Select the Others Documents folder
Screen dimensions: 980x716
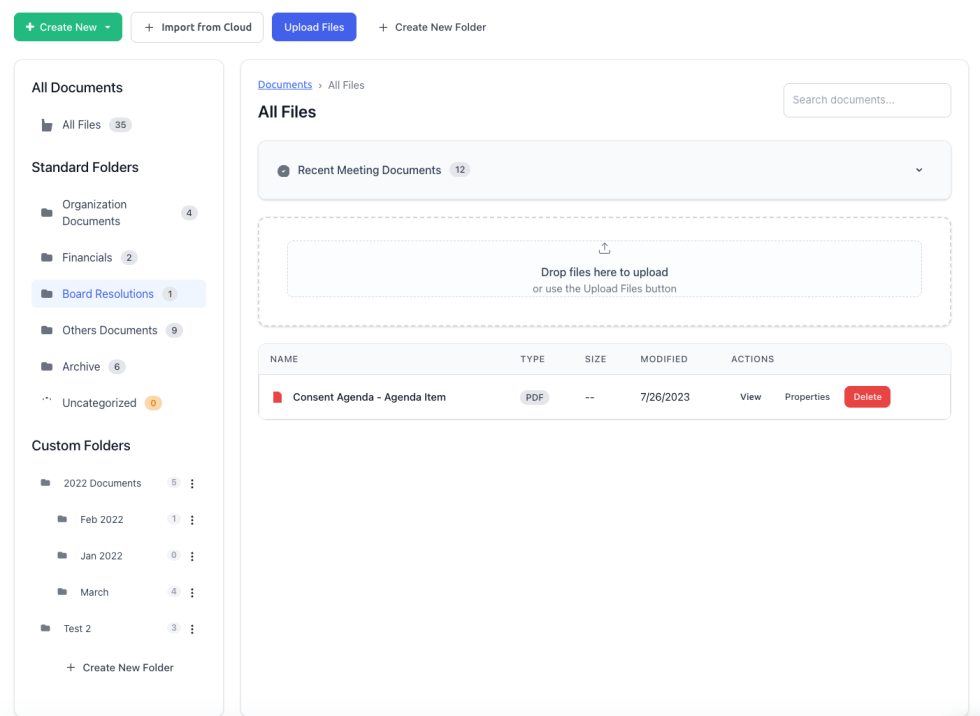[119, 330]
